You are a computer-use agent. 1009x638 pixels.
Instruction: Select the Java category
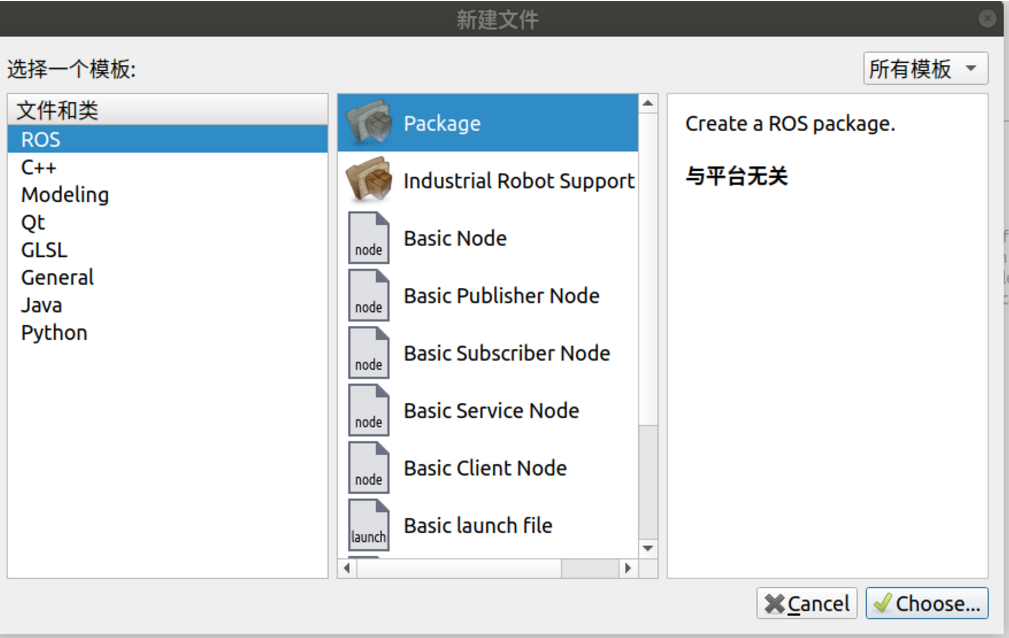[167, 305]
